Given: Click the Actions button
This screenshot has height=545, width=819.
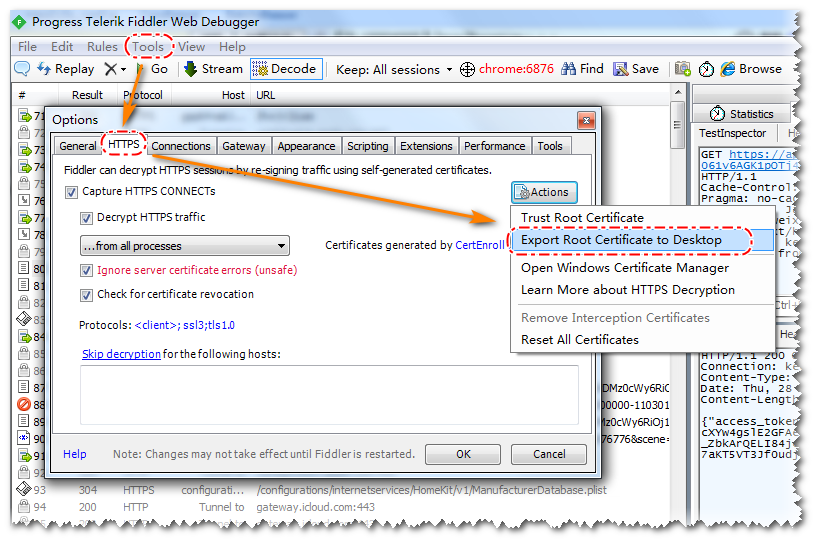Looking at the screenshot, I should click(x=544, y=192).
